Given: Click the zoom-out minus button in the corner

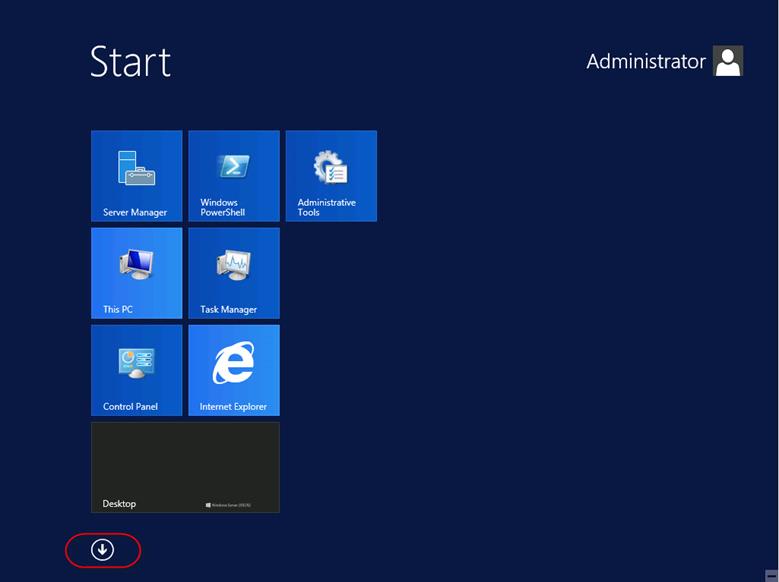Looking at the screenshot, I should point(772,576).
